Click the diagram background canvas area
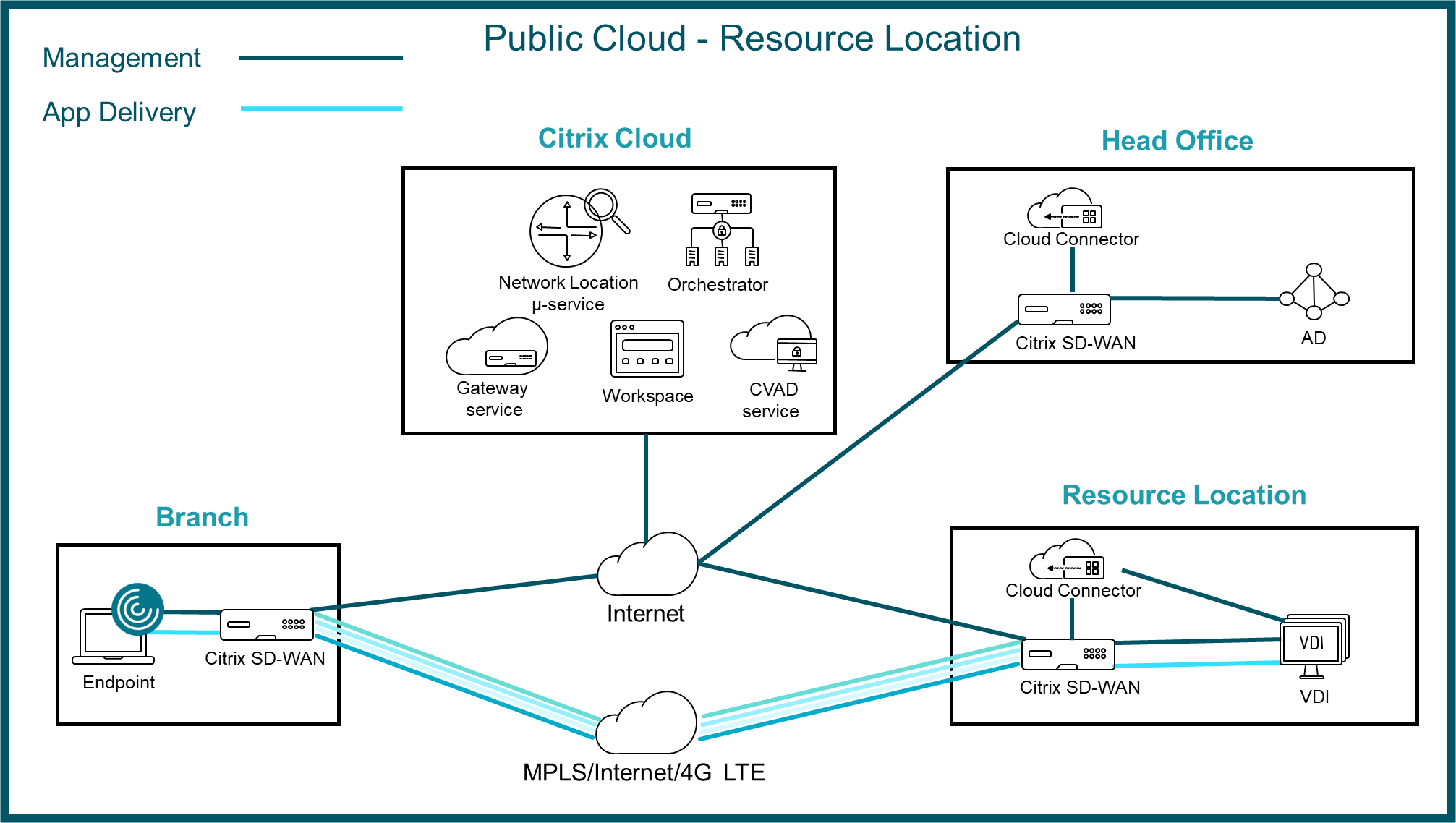 pyautogui.click(x=728, y=411)
